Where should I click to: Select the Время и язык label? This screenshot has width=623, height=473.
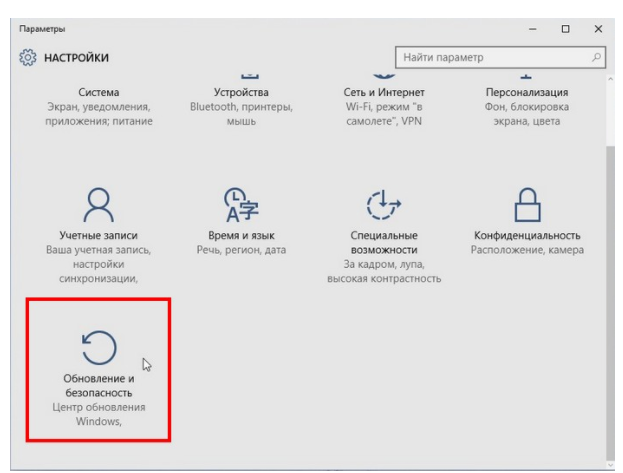(x=241, y=235)
